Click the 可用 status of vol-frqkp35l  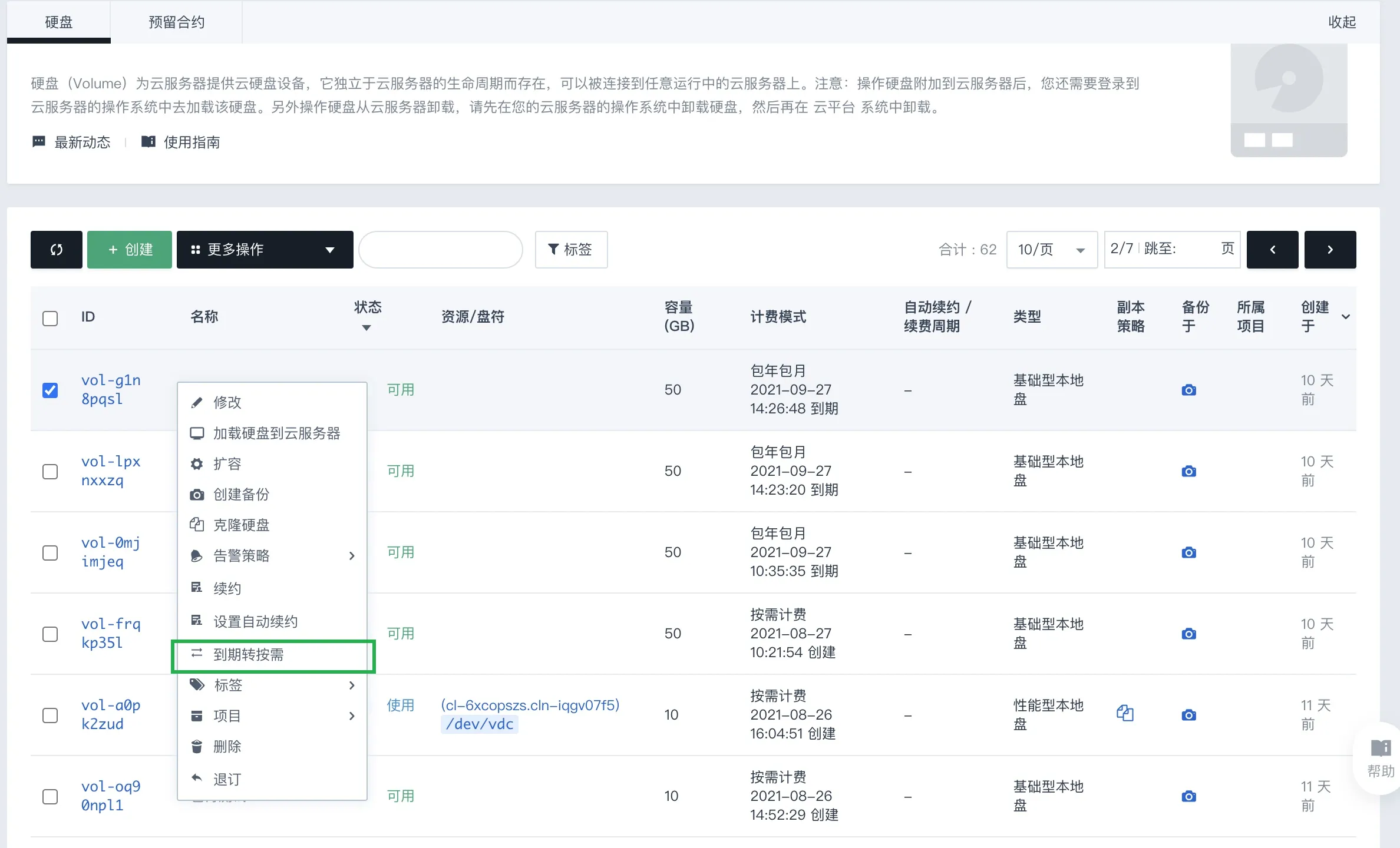[x=401, y=634]
